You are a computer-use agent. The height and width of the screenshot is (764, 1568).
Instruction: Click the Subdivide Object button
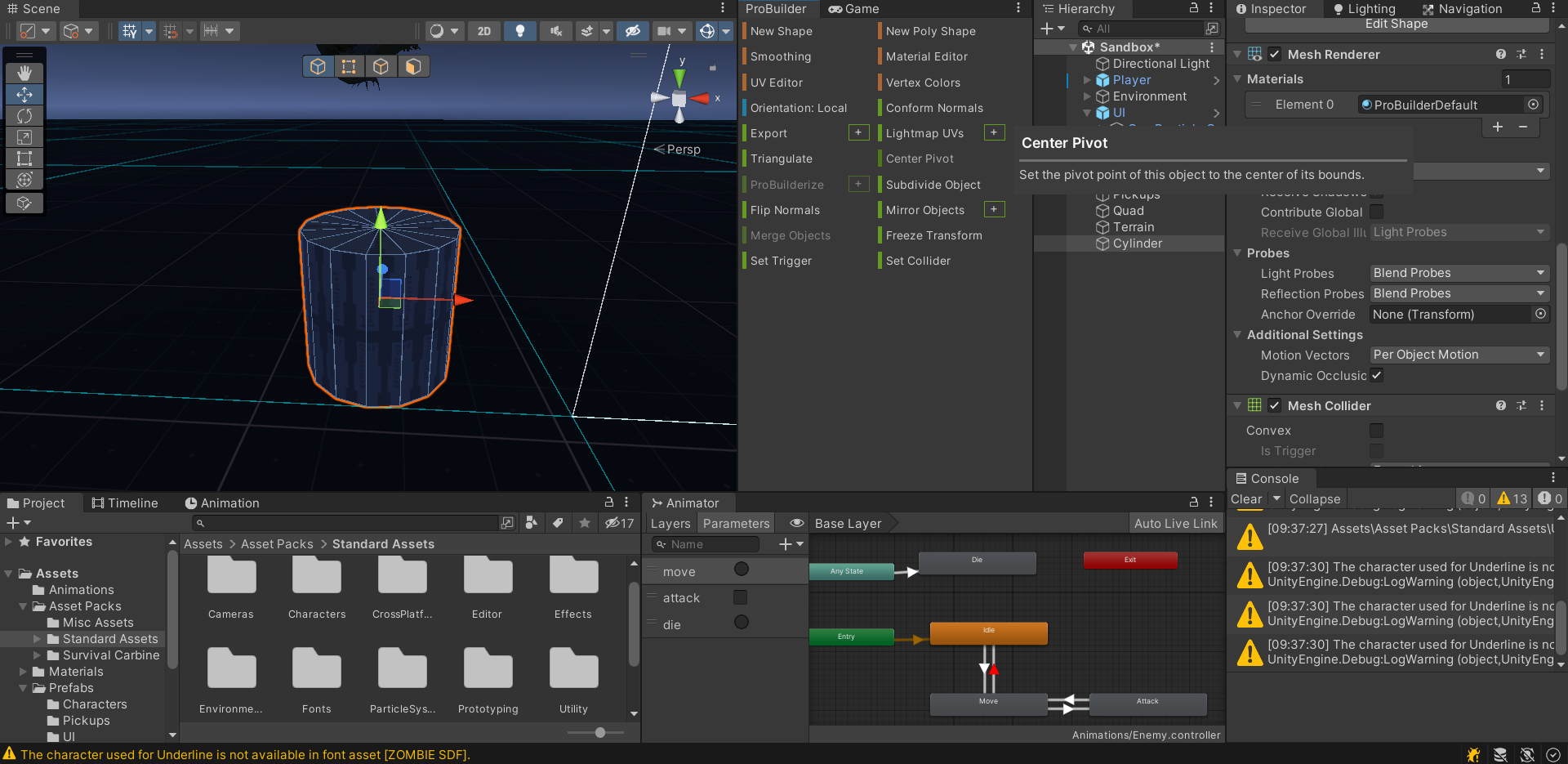933,185
